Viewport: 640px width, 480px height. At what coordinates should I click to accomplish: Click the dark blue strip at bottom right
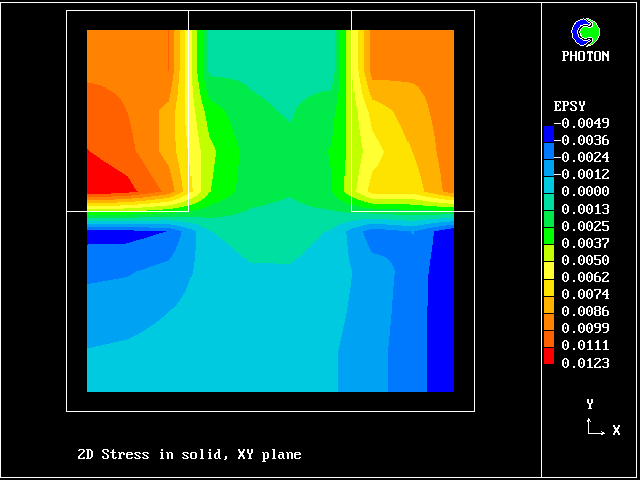click(440, 310)
